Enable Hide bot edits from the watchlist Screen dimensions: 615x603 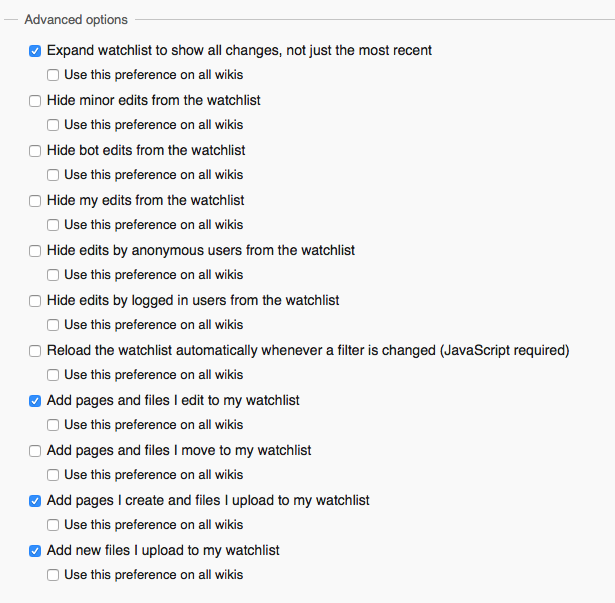point(35,151)
